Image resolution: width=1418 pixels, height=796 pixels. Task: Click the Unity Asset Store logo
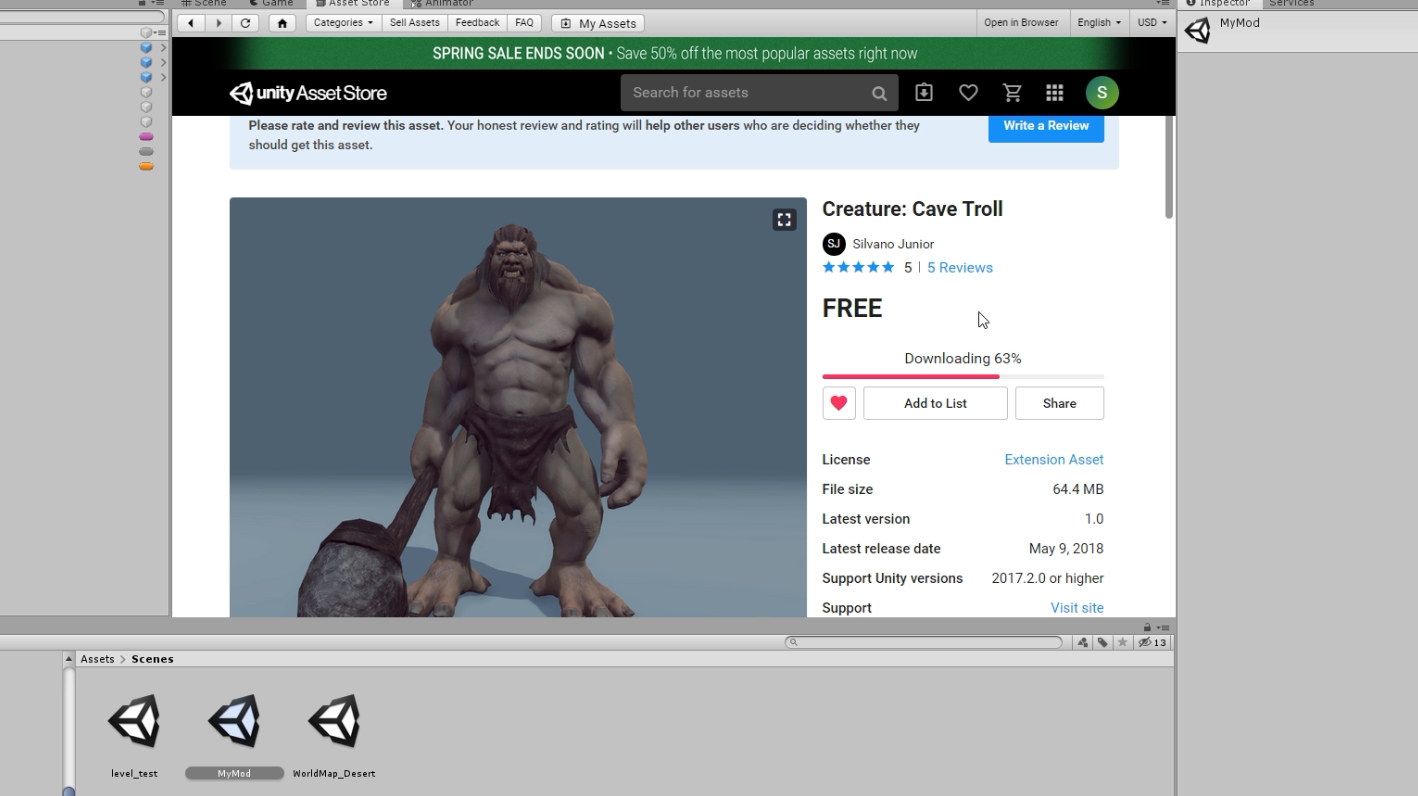308,93
